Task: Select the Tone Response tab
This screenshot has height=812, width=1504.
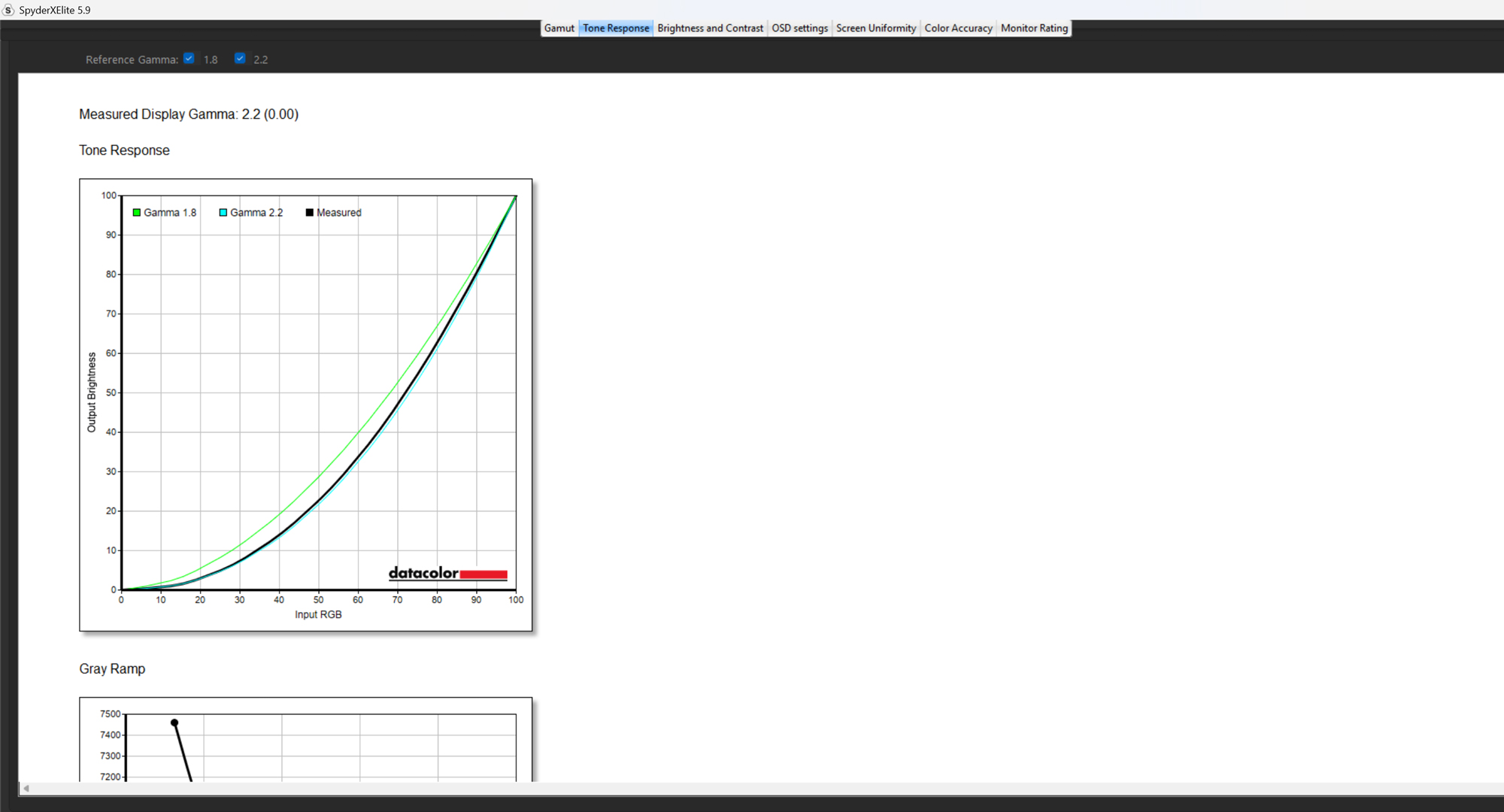Action: click(x=615, y=28)
